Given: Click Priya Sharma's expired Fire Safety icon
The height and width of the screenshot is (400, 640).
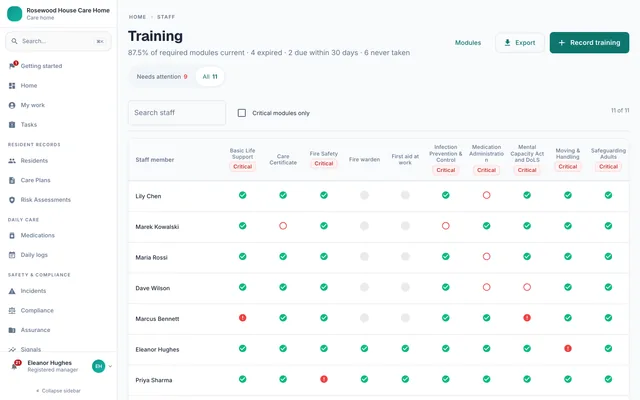Looking at the screenshot, I should pos(324,379).
